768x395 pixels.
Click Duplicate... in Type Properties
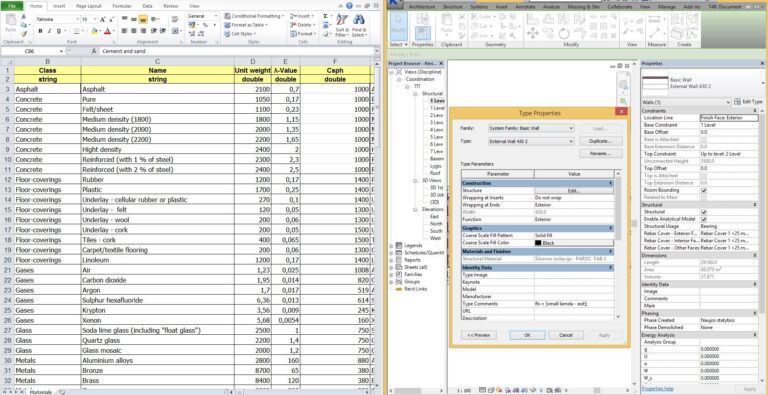[600, 141]
